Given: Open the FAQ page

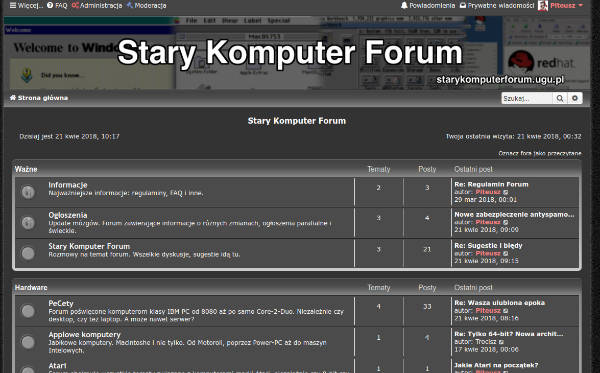Looking at the screenshot, I should [x=57, y=5].
